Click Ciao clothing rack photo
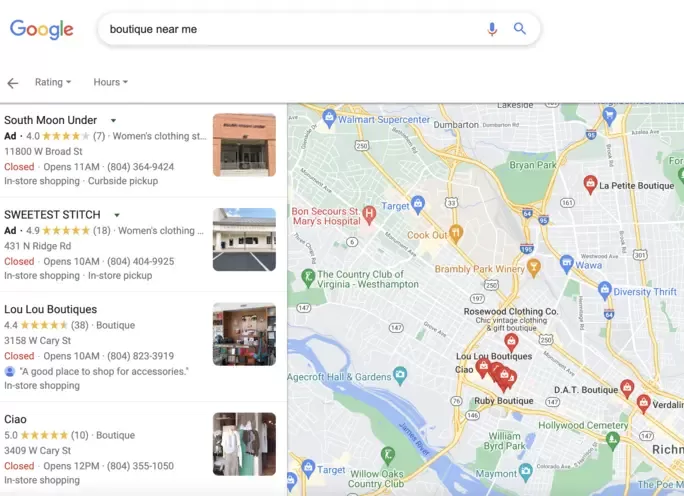Image resolution: width=684 pixels, height=496 pixels. 244,444
